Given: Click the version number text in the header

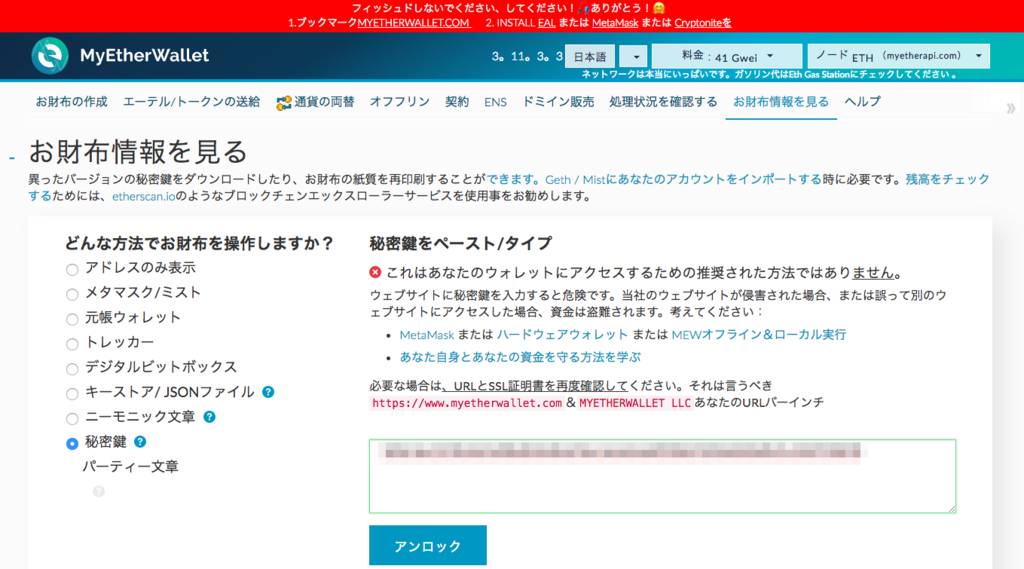Looking at the screenshot, I should [x=526, y=57].
